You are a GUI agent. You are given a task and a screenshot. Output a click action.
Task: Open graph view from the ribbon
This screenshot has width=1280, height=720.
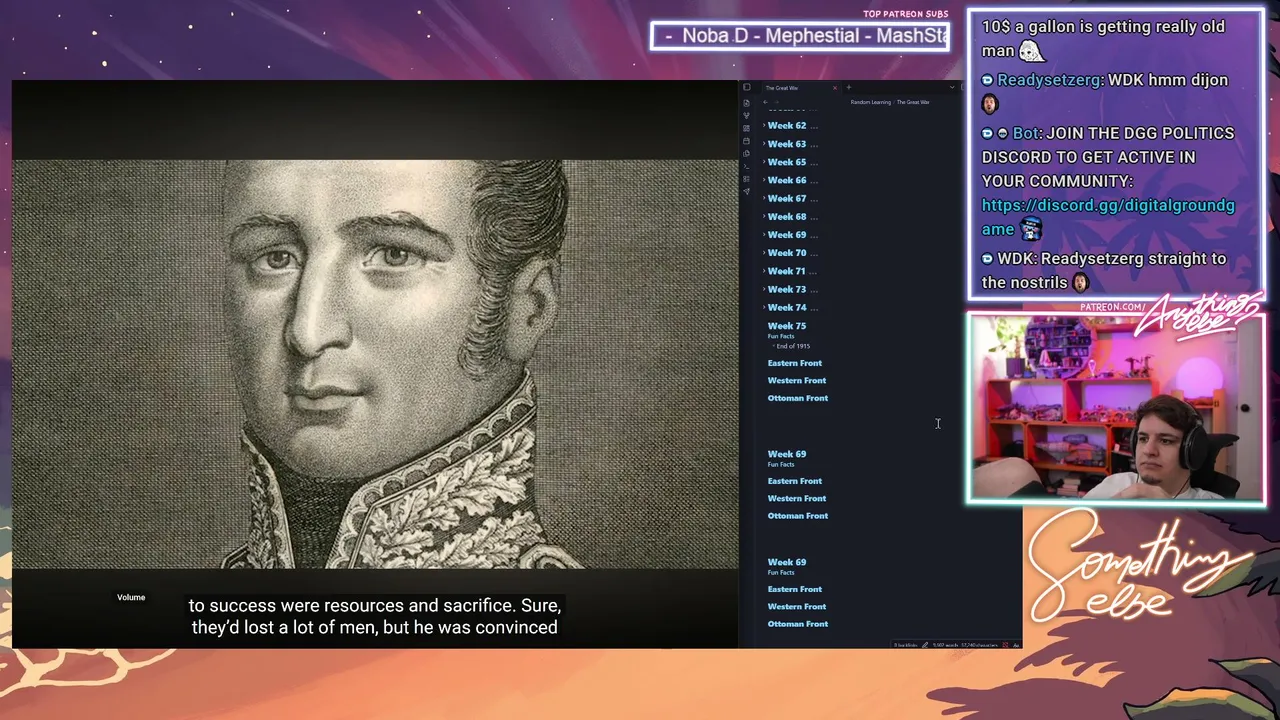pos(746,116)
